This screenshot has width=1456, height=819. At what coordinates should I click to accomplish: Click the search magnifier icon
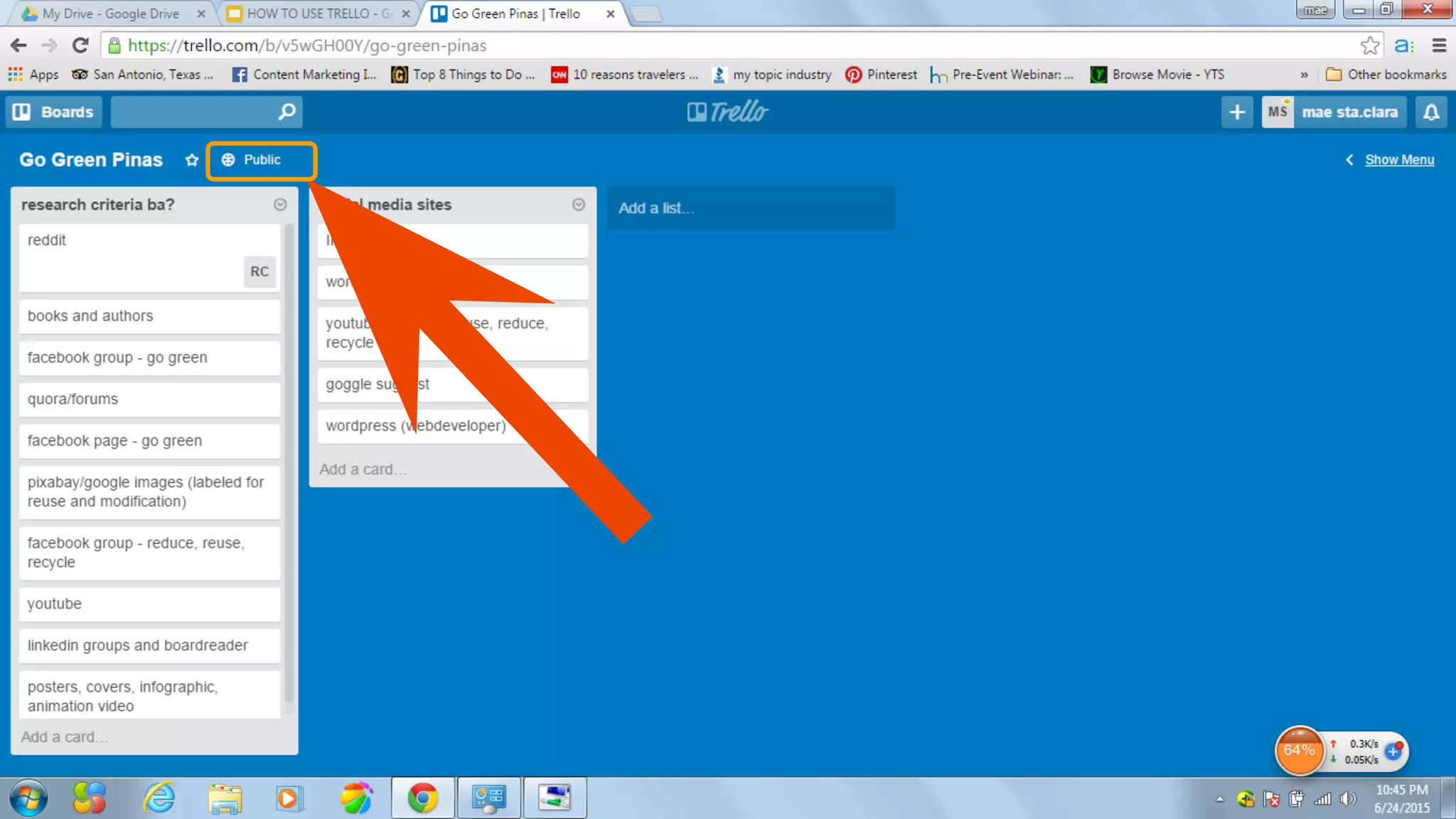tap(287, 112)
